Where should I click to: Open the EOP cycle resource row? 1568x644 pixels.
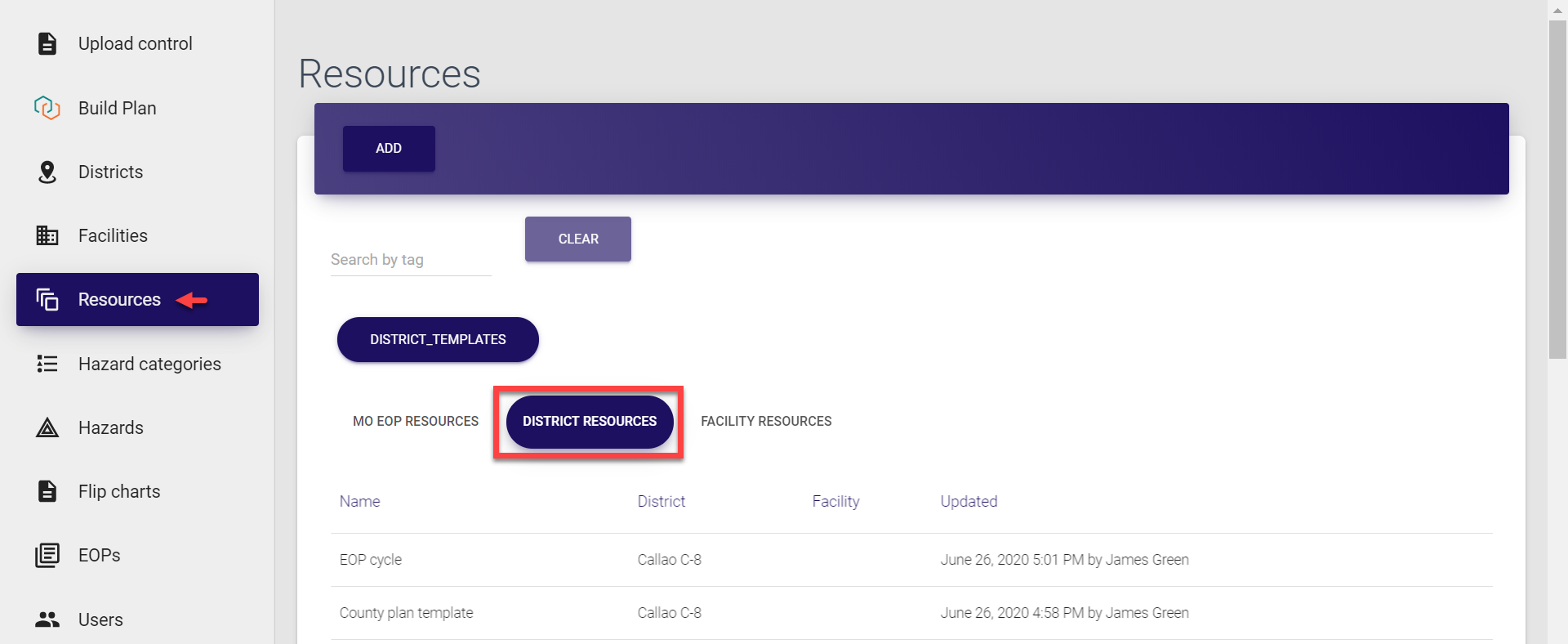(x=371, y=560)
